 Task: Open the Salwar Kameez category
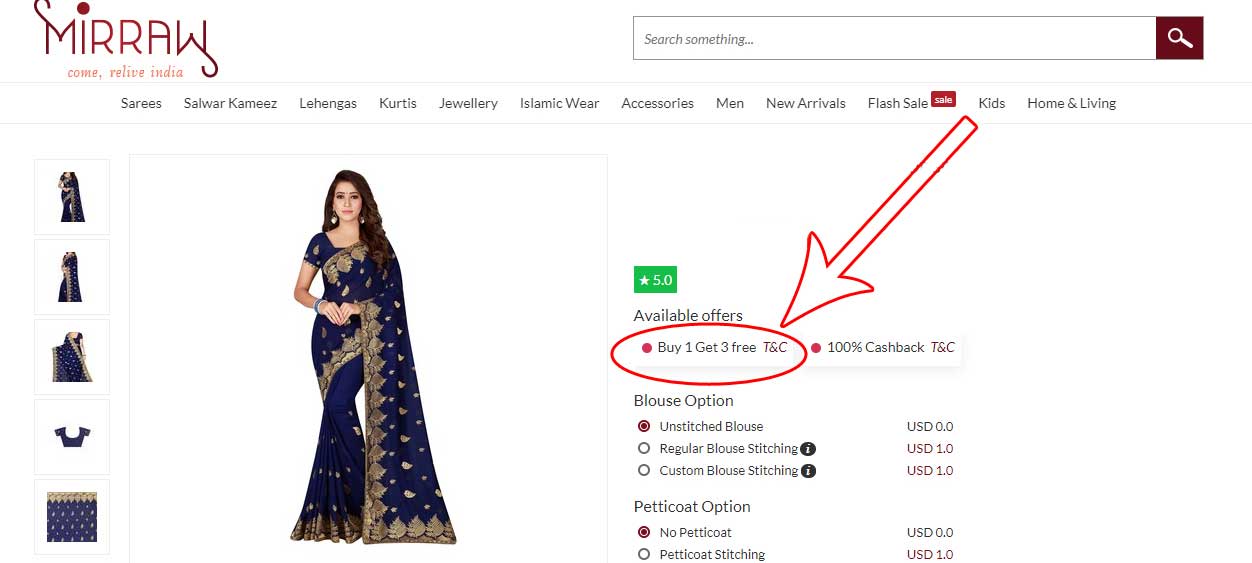click(230, 103)
